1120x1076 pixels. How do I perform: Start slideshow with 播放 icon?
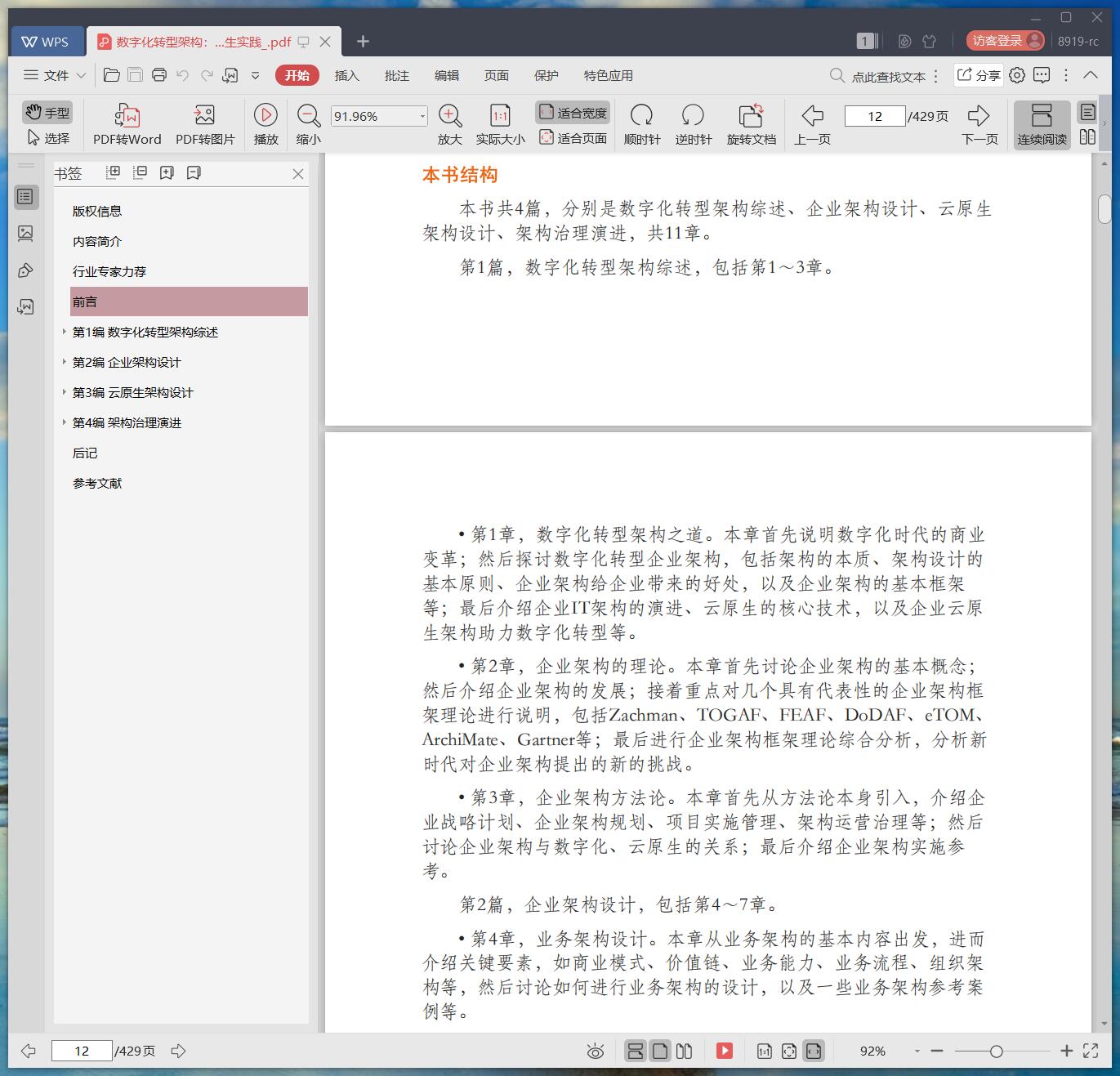point(265,124)
